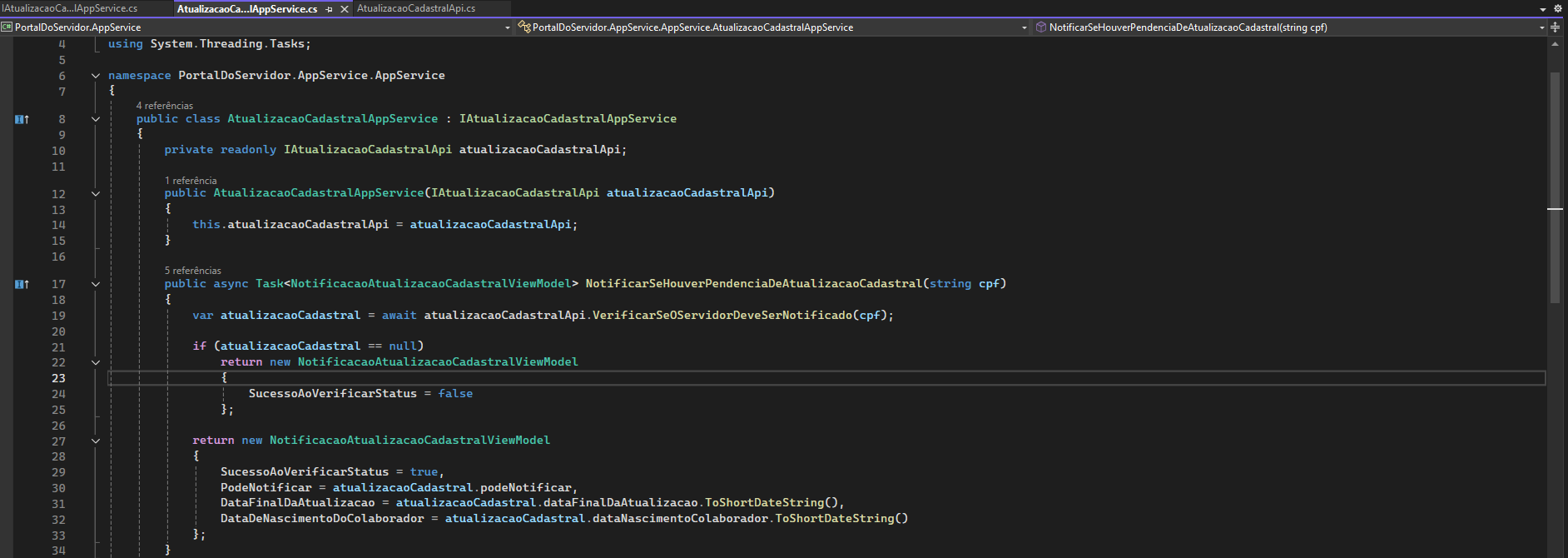Click the "this" keyword on line 14
Viewport: 1568px width, 558px height.
pyautogui.click(x=206, y=225)
